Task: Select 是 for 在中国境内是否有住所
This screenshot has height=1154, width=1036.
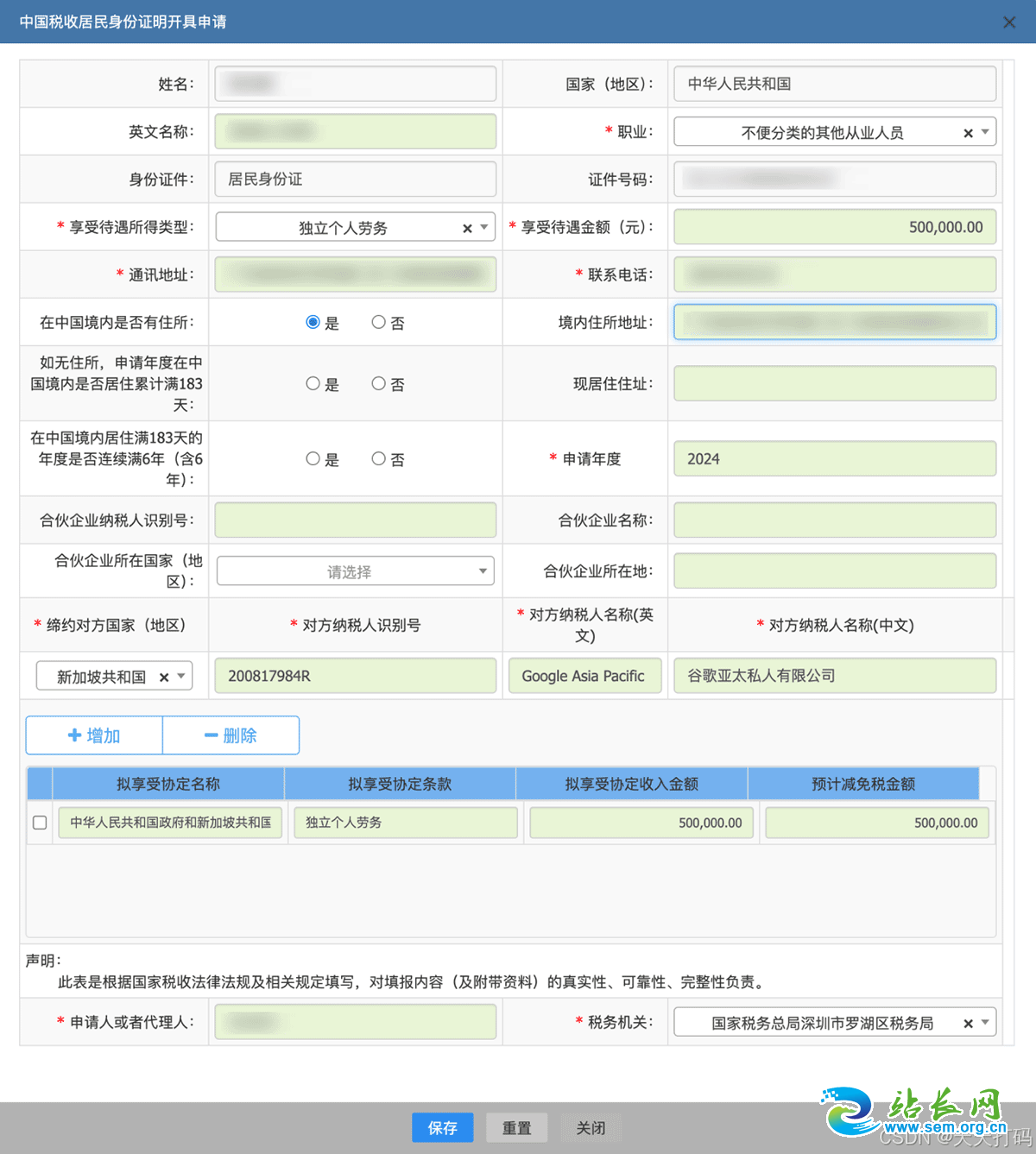Action: (x=313, y=322)
